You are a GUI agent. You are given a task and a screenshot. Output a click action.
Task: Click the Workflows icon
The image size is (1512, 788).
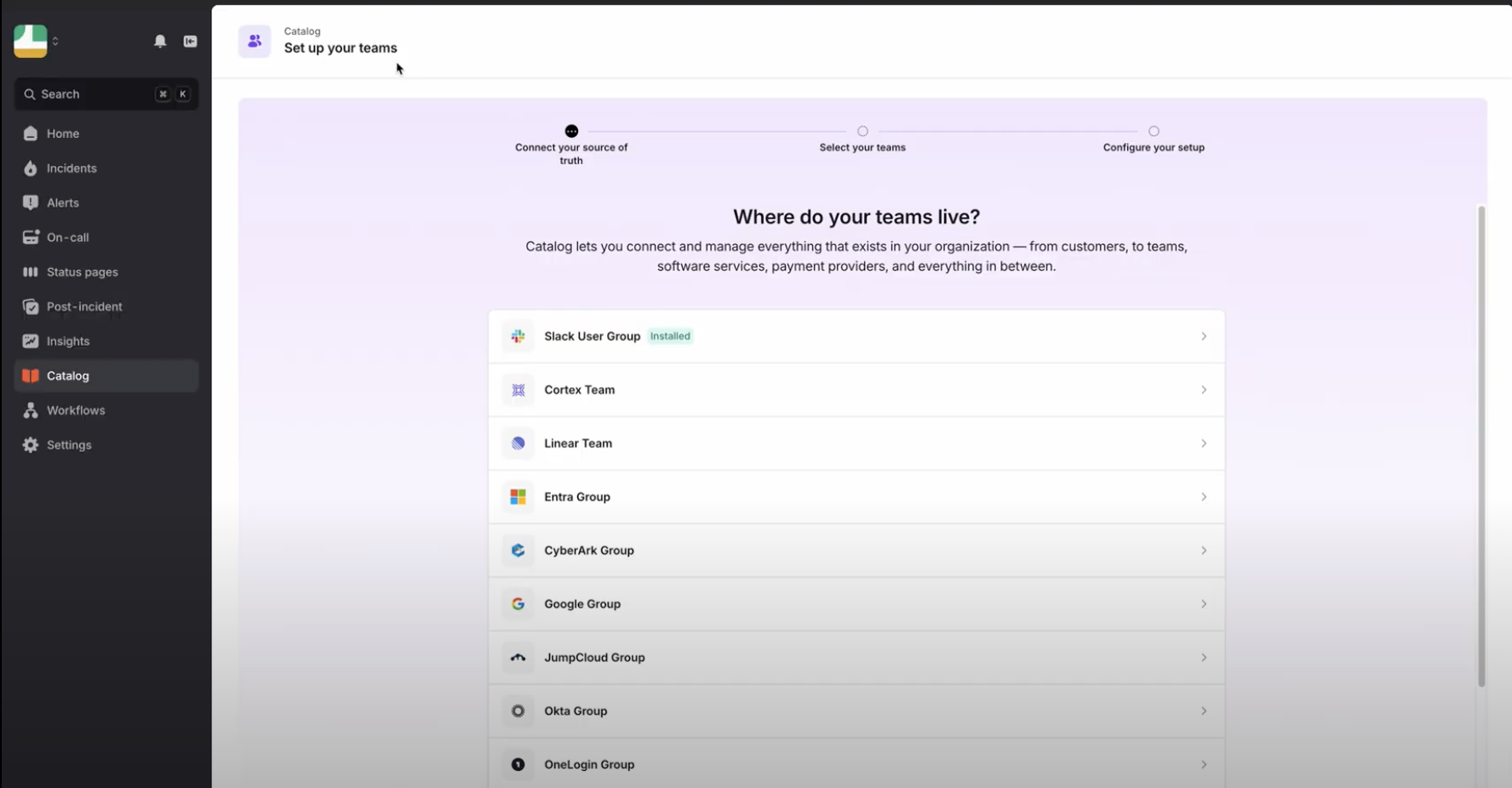point(31,410)
